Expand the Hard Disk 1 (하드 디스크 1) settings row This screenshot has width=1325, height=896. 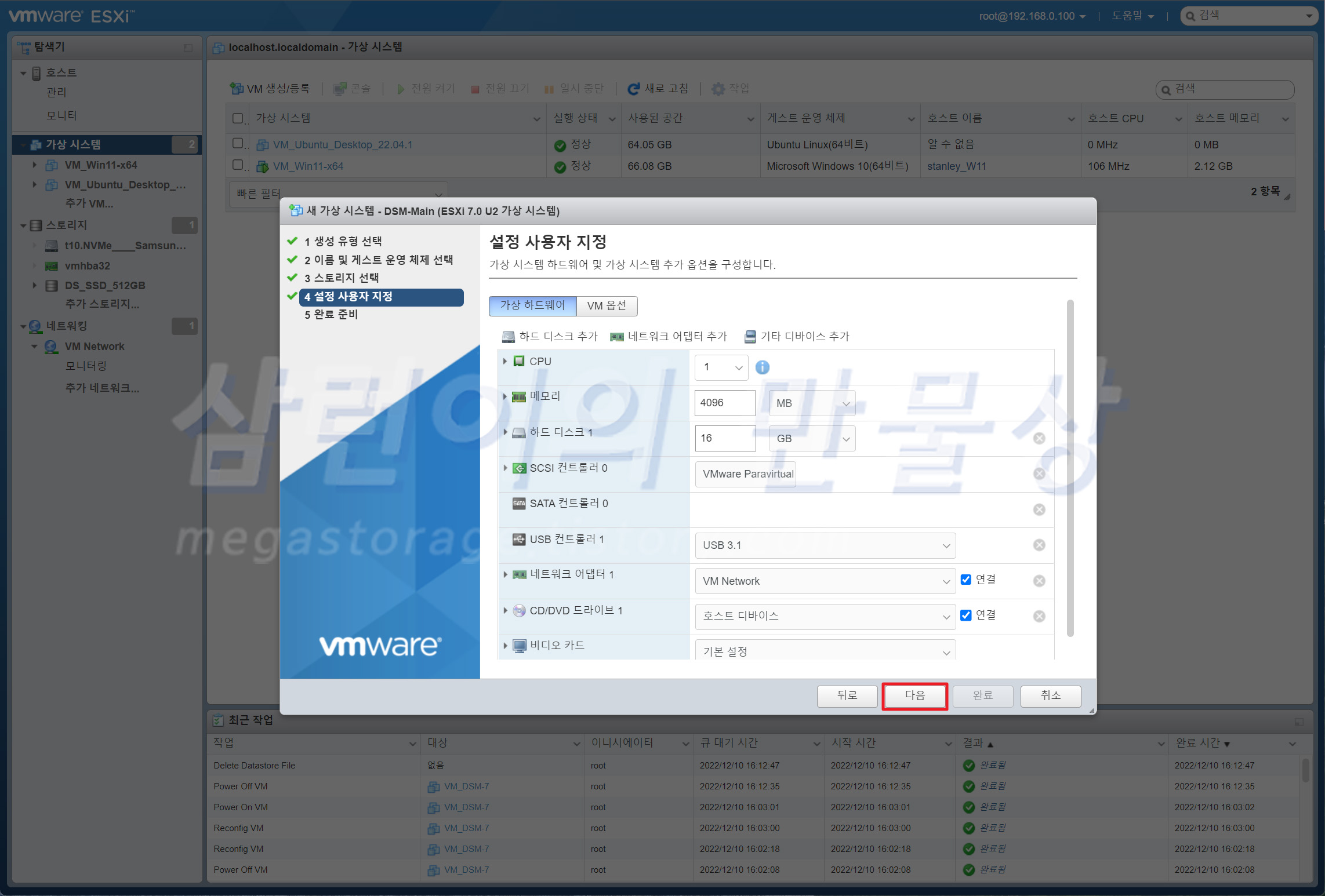pos(505,432)
